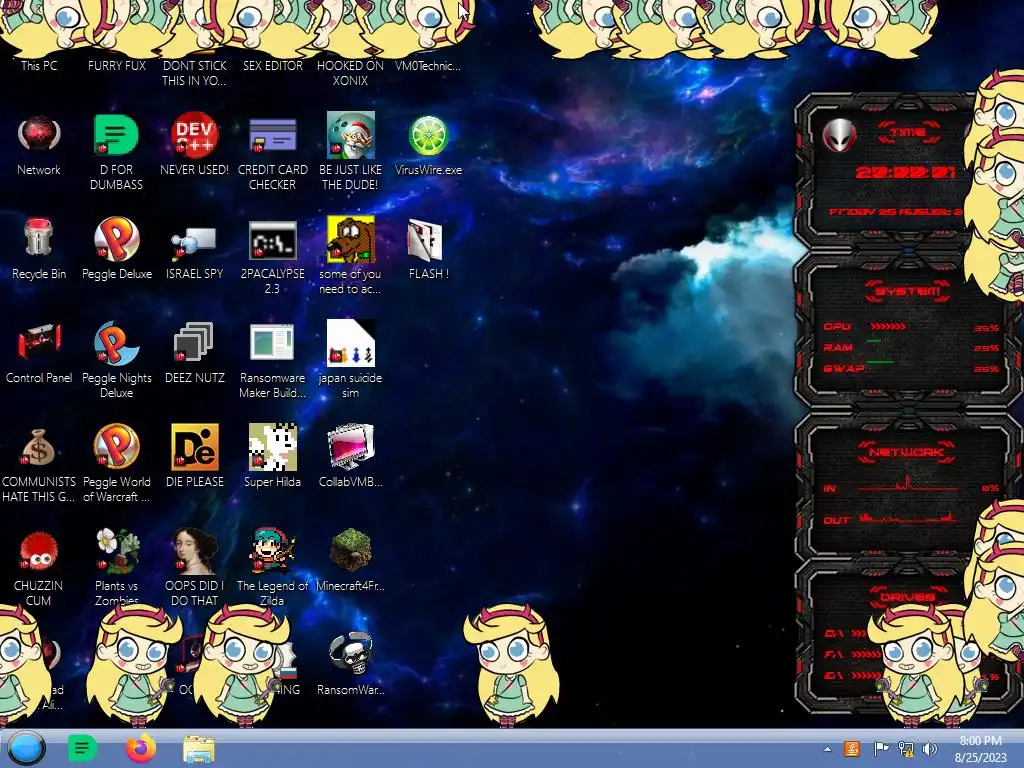The image size is (1024, 768).
Task: Click the taskbar clock showing 8:00 PM
Action: pos(980,749)
